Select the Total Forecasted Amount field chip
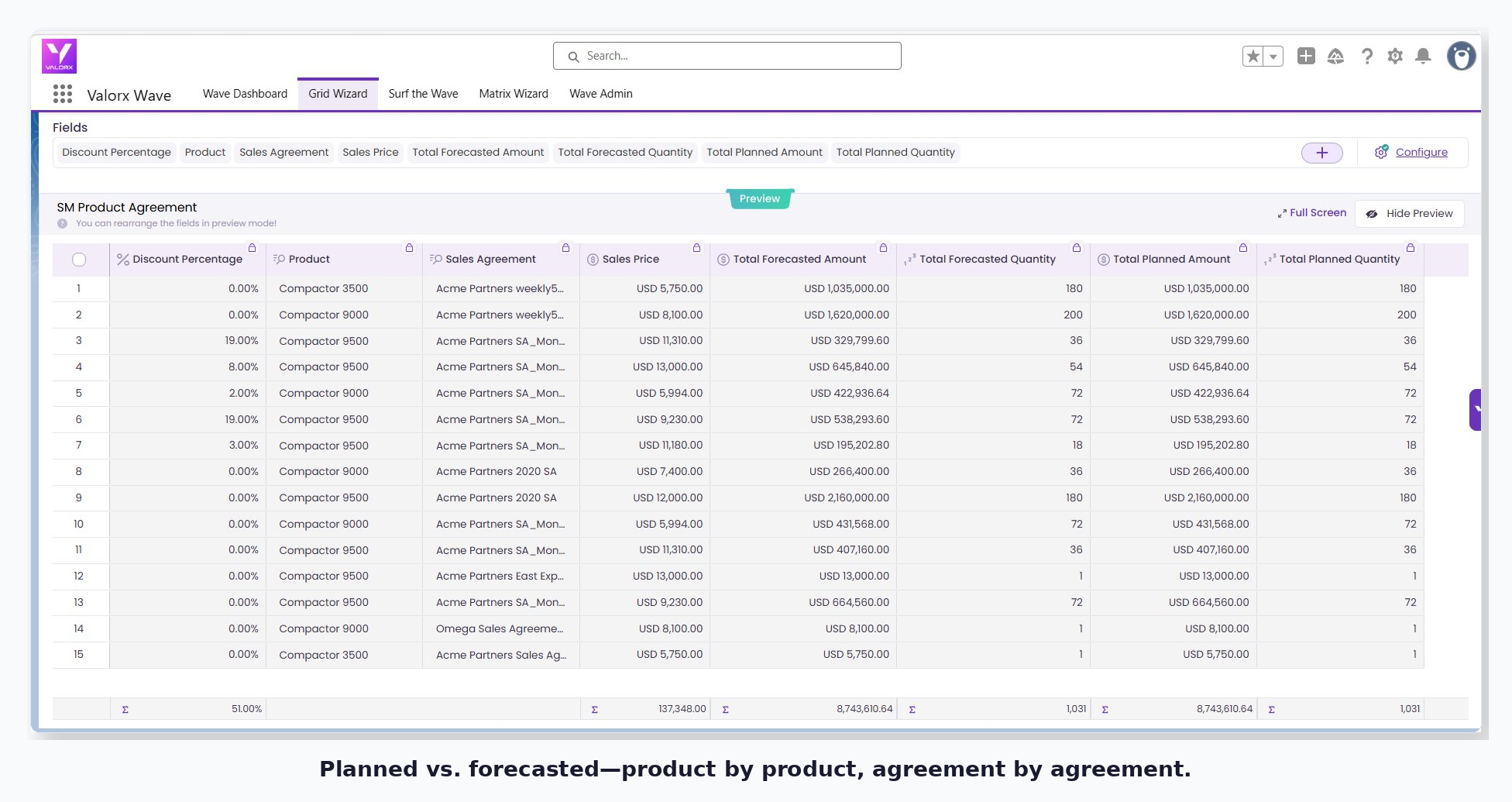The width and height of the screenshot is (1512, 802). [x=478, y=153]
